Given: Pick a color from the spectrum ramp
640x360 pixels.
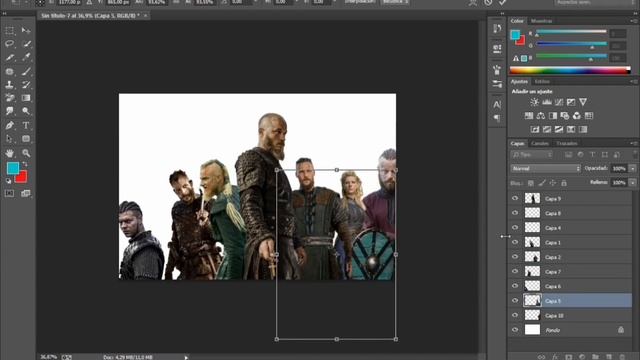Looking at the screenshot, I should coord(570,71).
